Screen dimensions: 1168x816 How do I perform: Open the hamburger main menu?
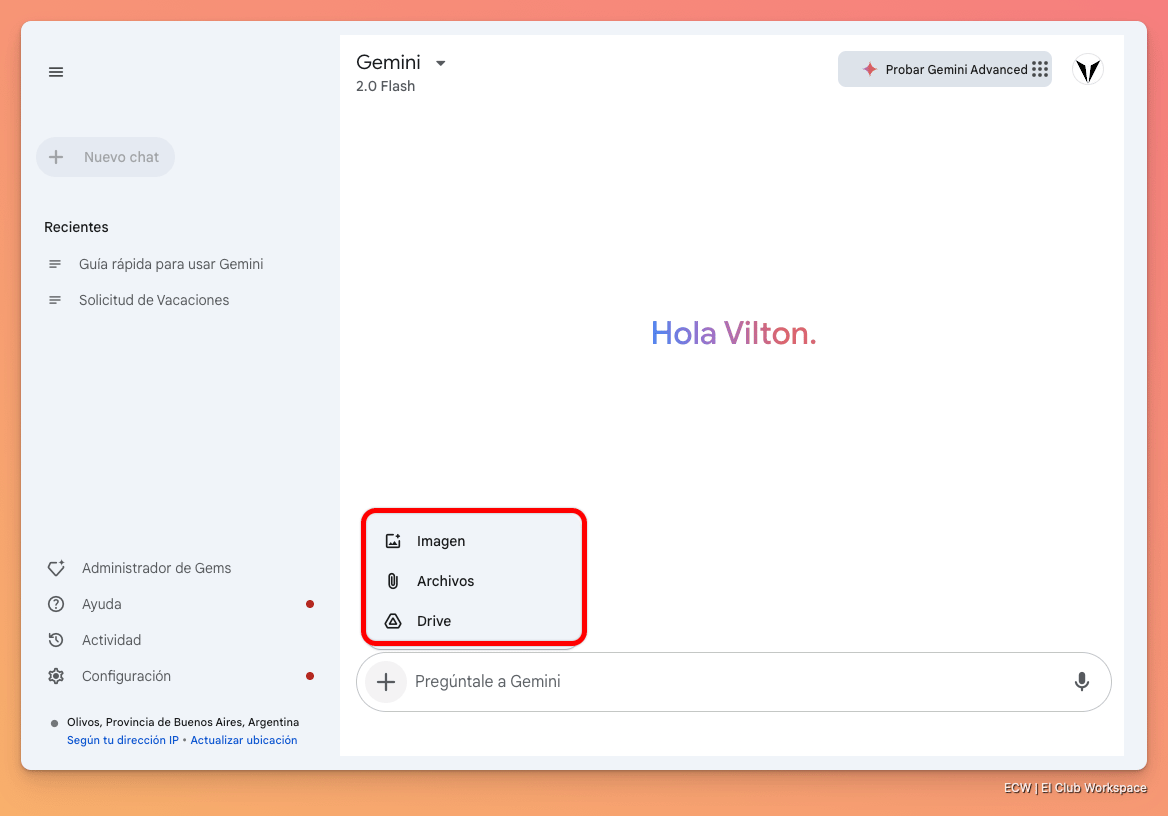tap(56, 72)
